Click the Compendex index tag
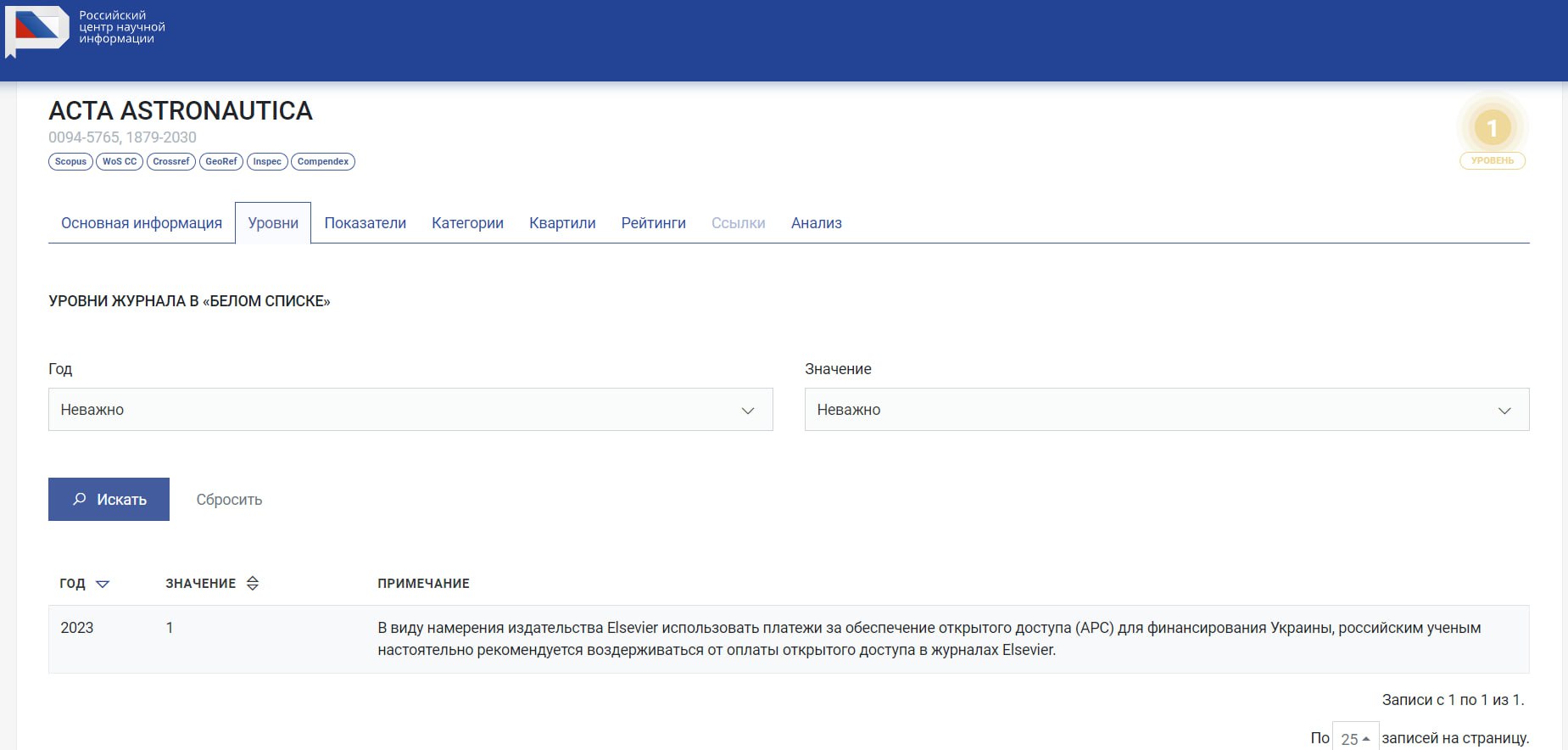This screenshot has width=1568, height=750. pos(323,161)
